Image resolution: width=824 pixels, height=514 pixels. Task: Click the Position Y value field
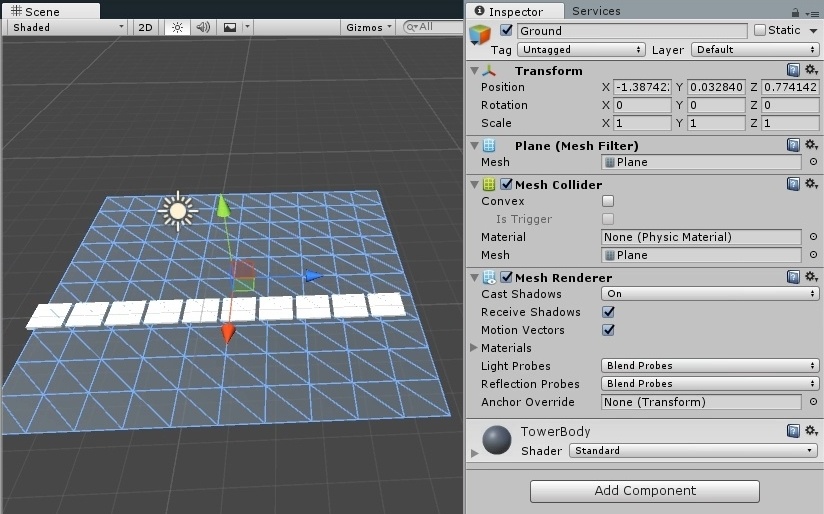[716, 87]
